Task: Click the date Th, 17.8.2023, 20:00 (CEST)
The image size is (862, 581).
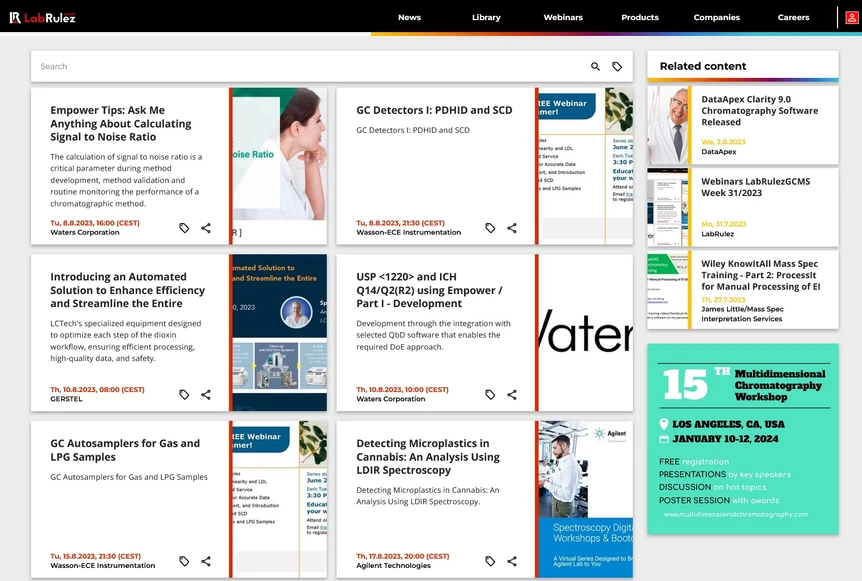Action: click(x=402, y=556)
